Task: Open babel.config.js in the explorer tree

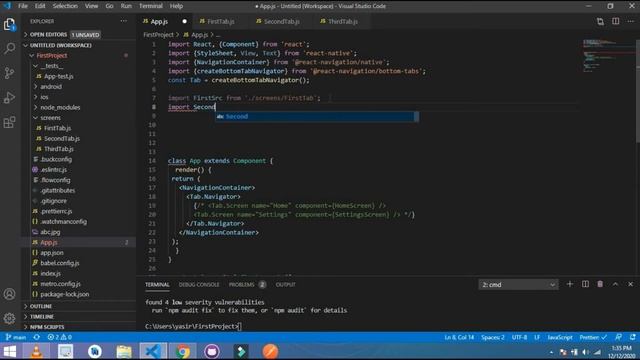Action: [60, 263]
